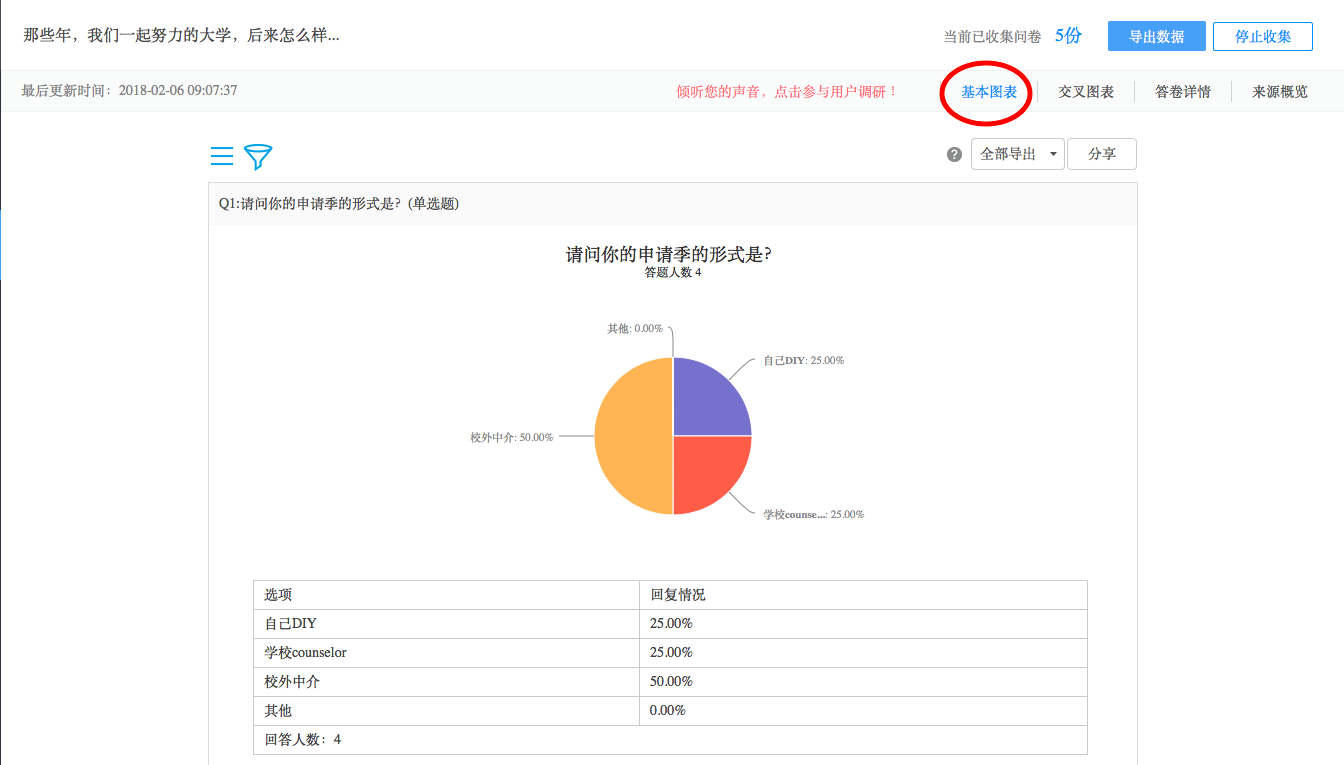Click the 最后更新时间 timestamp
This screenshot has width=1344, height=765.
click(130, 91)
